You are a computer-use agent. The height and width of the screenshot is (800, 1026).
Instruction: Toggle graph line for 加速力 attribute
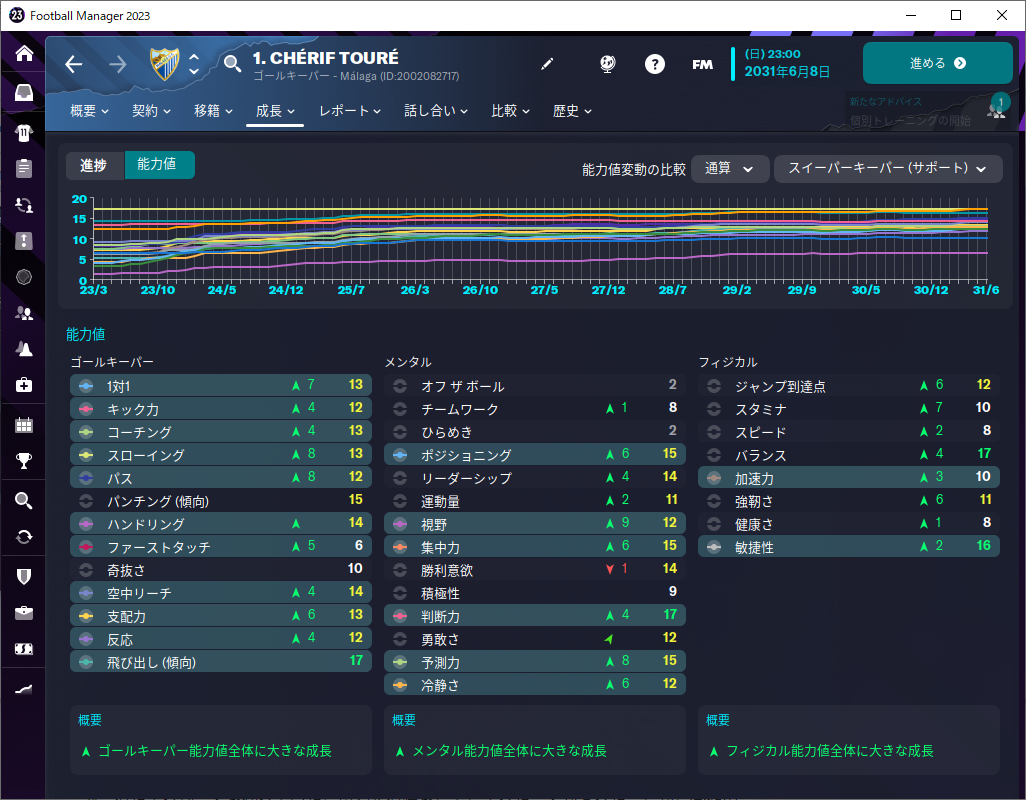(x=714, y=478)
